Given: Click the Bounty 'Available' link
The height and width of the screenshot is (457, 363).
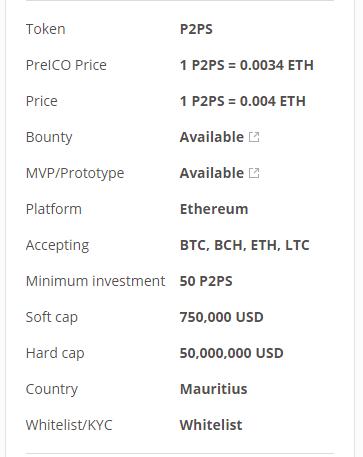Looking at the screenshot, I should pyautogui.click(x=212, y=137).
